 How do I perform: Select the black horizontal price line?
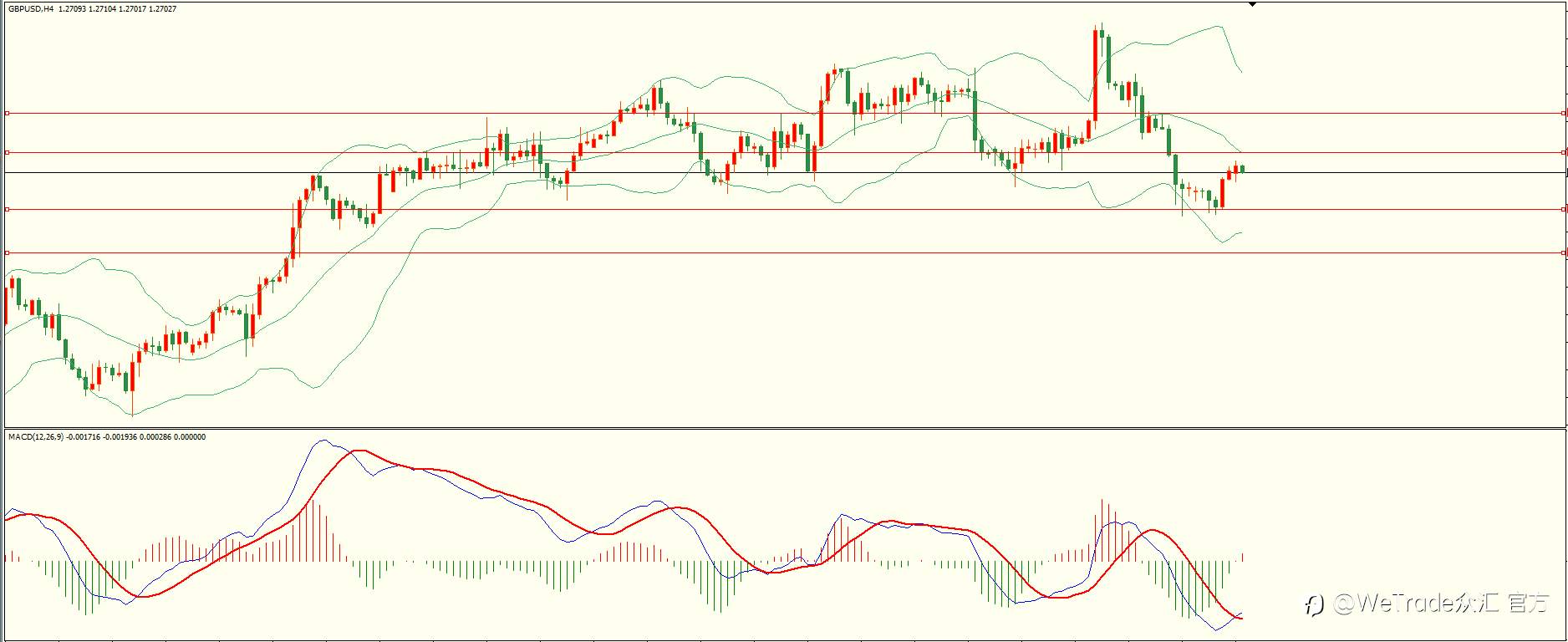[x=784, y=172]
